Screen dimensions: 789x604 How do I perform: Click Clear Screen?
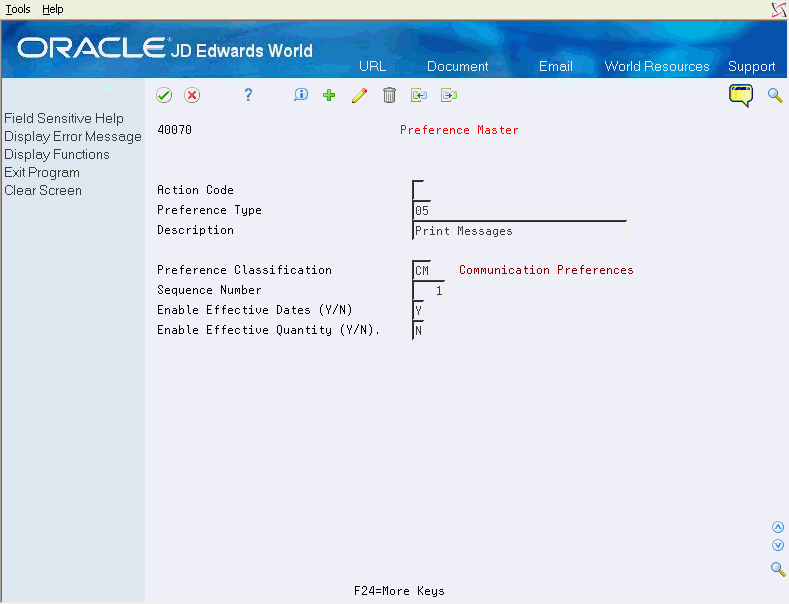click(43, 191)
